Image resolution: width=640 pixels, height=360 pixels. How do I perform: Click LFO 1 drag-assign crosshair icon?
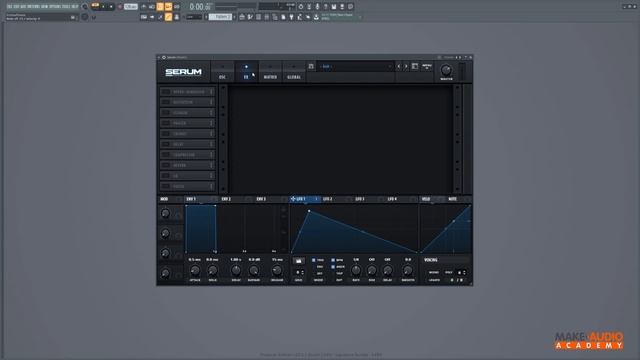pyautogui.click(x=293, y=199)
